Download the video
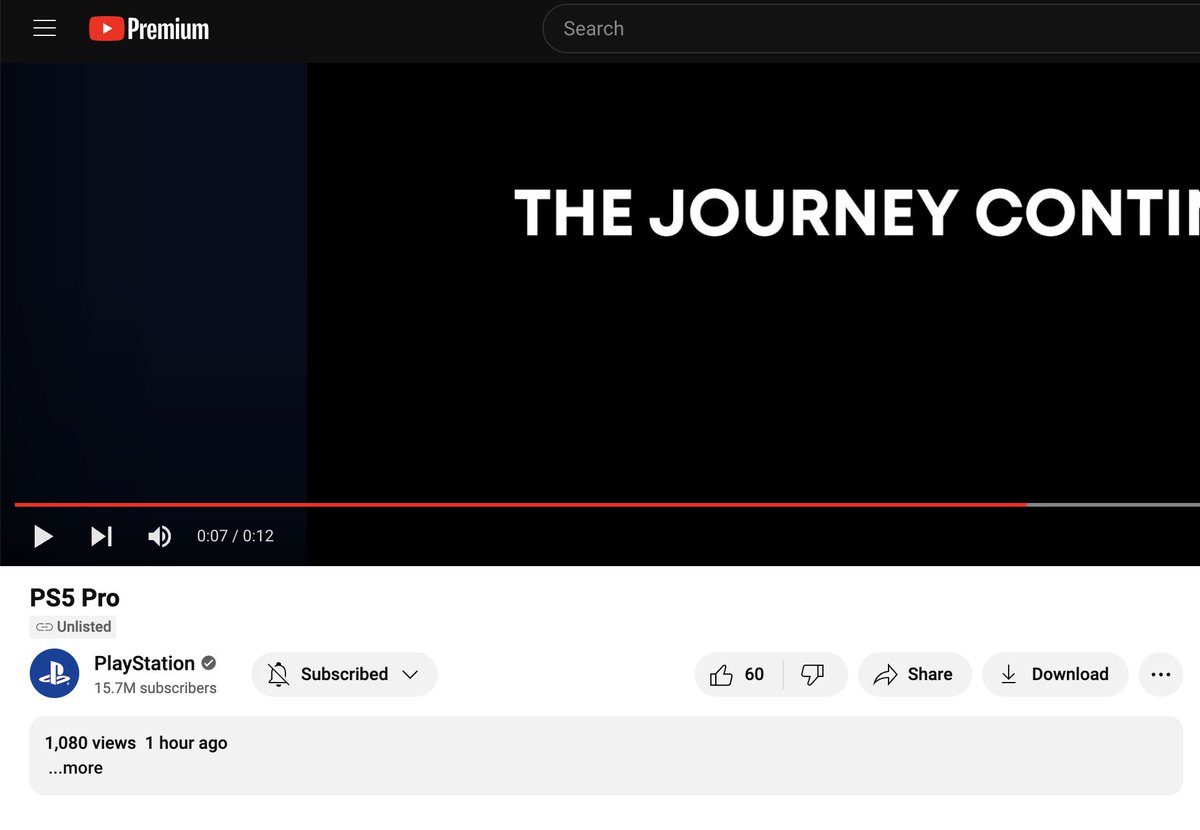The image size is (1200, 830). tap(1055, 674)
